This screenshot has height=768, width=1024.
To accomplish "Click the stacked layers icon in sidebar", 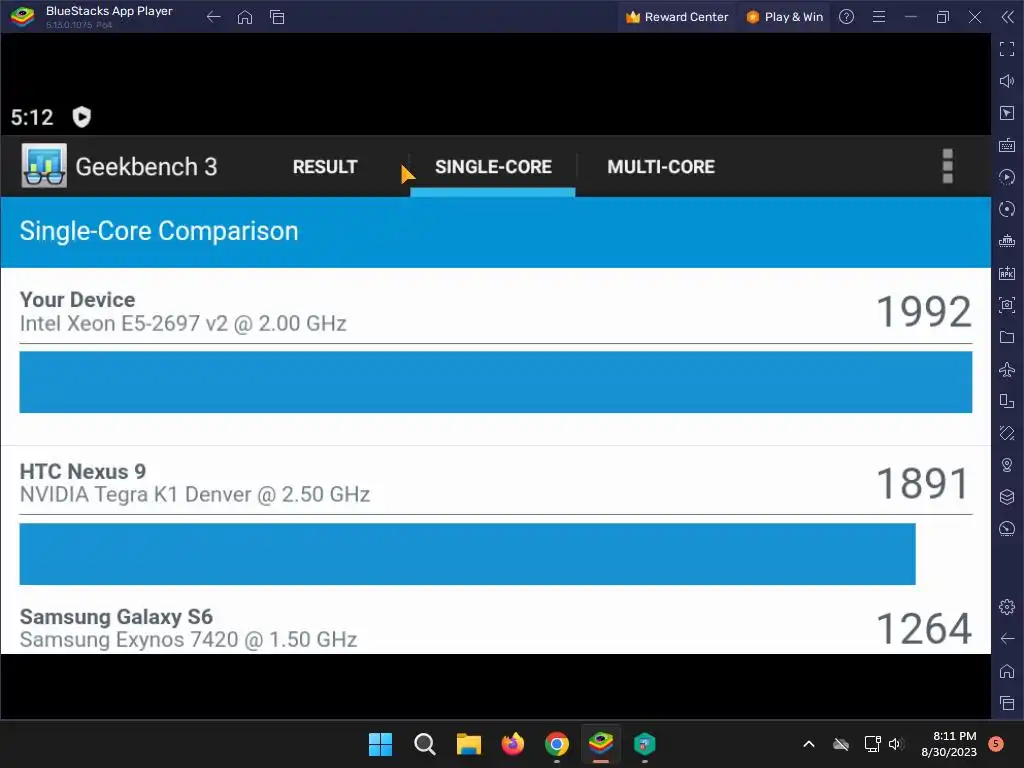I will (1006, 497).
